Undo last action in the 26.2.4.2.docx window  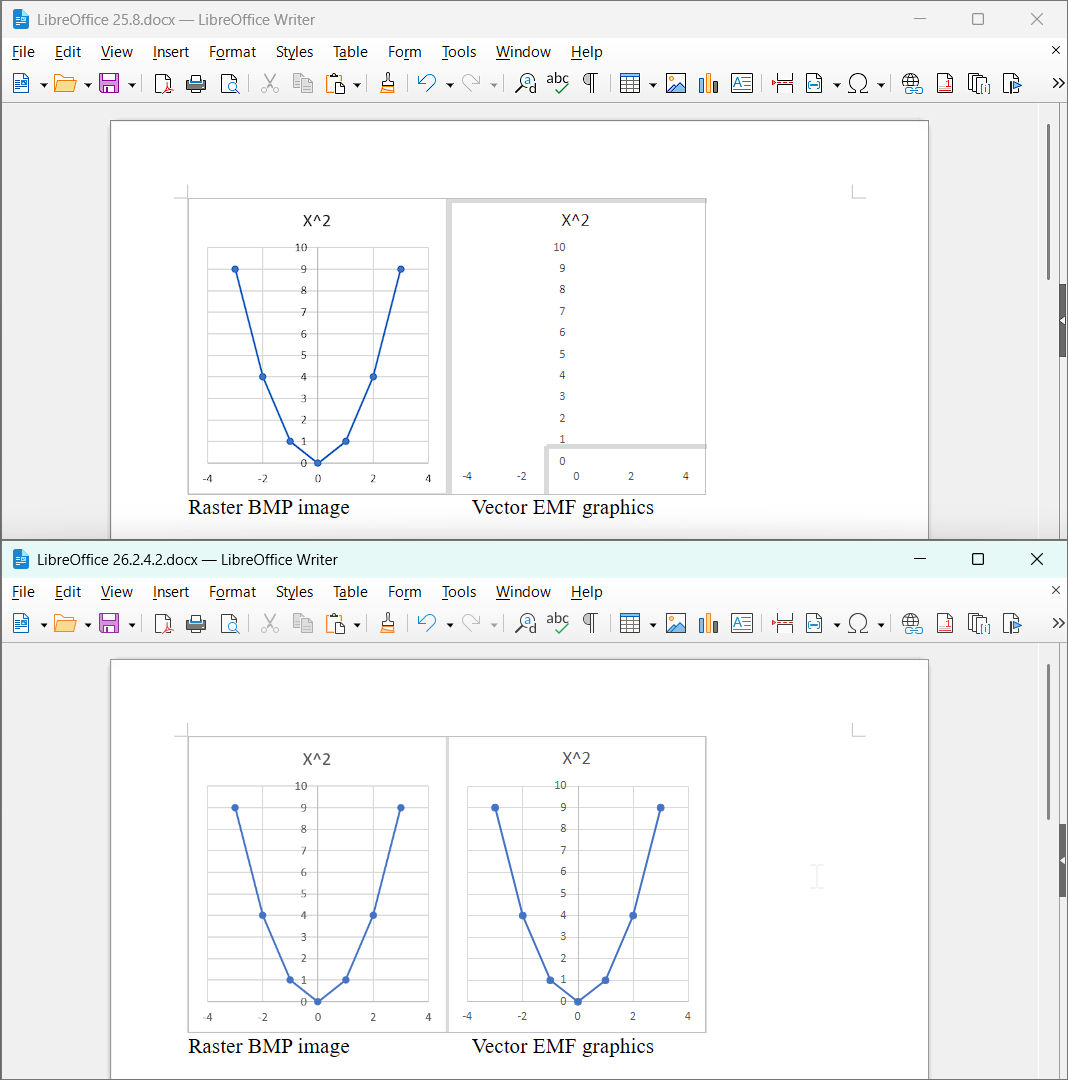point(427,624)
